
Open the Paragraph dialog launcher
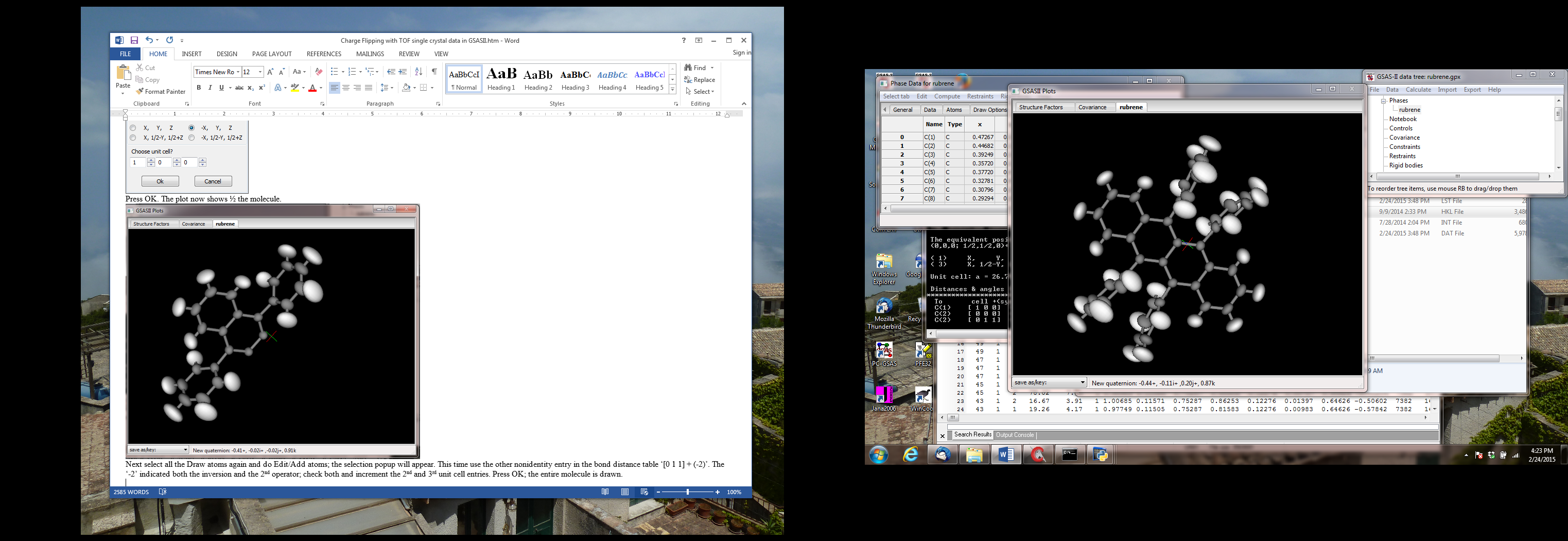click(438, 104)
